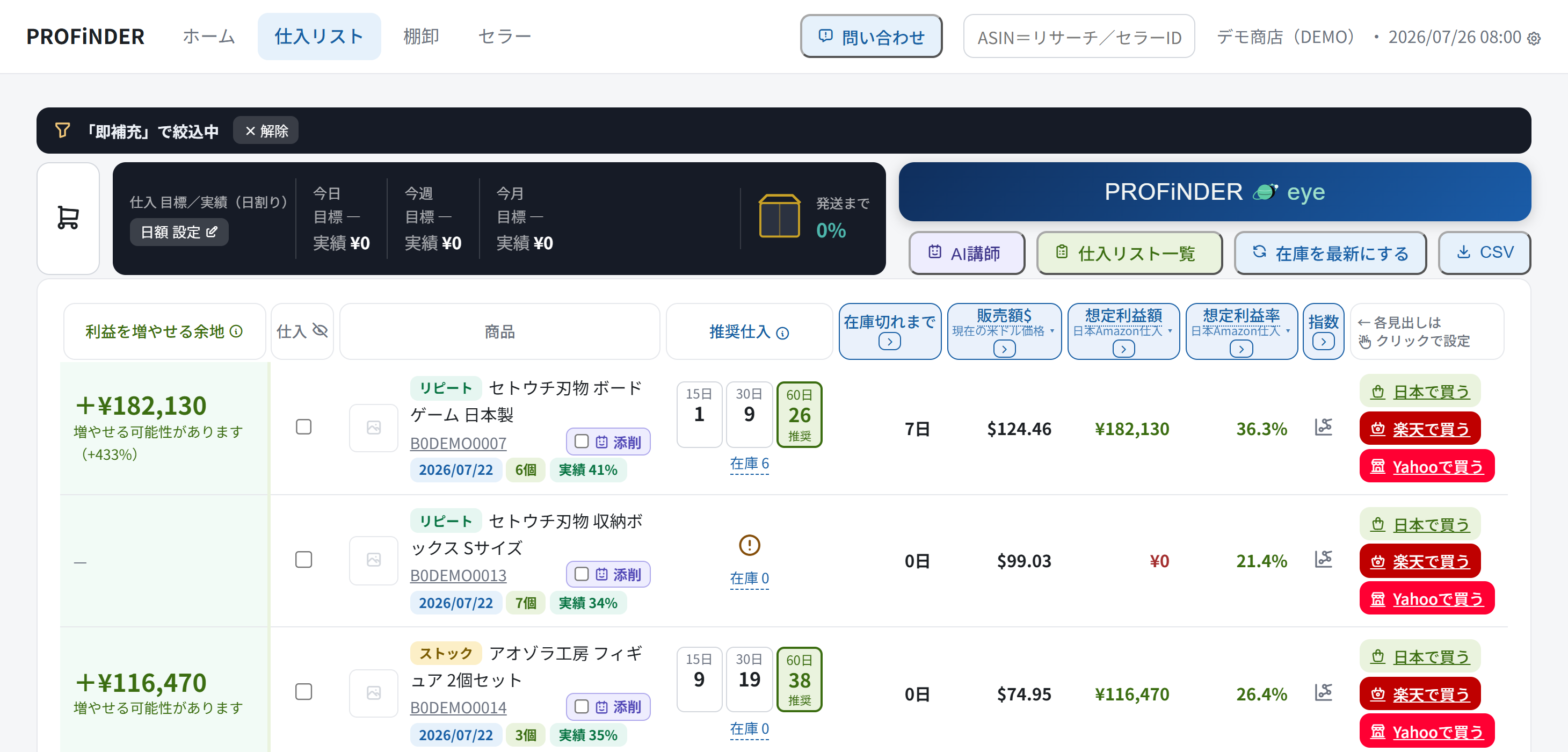Open ASIN link B0DEMO0013
This screenshot has width=1568, height=752.
coord(459,575)
